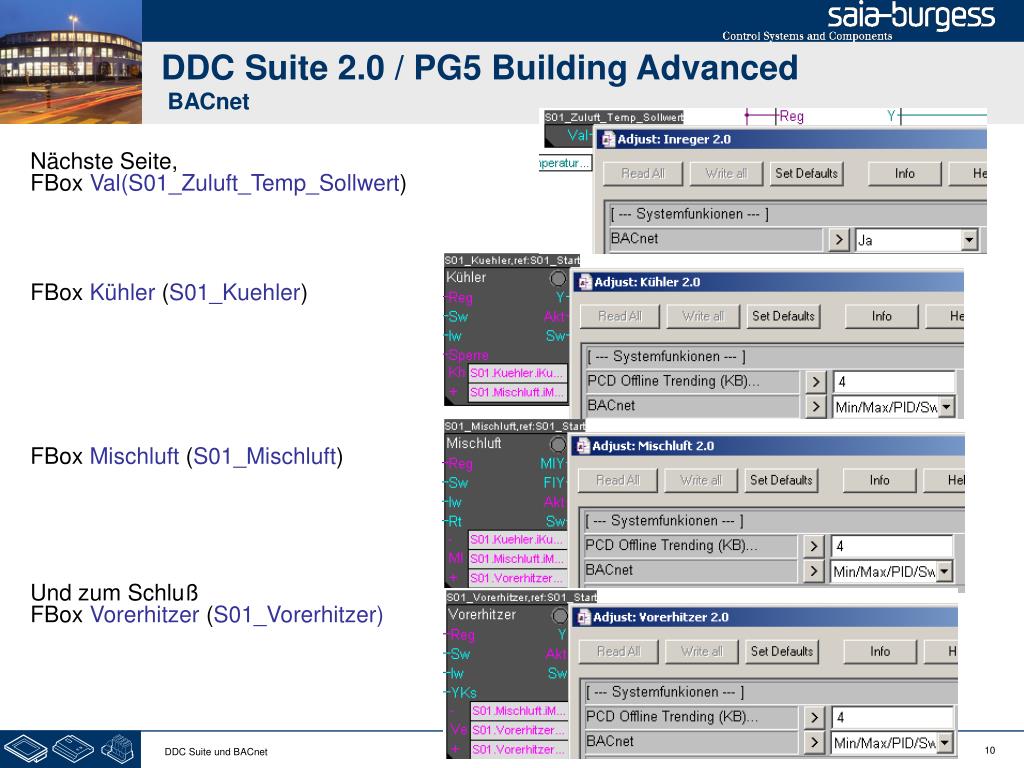Click Read All in Adjust: Inreger dialog
1024x768 pixels.
coord(643,174)
